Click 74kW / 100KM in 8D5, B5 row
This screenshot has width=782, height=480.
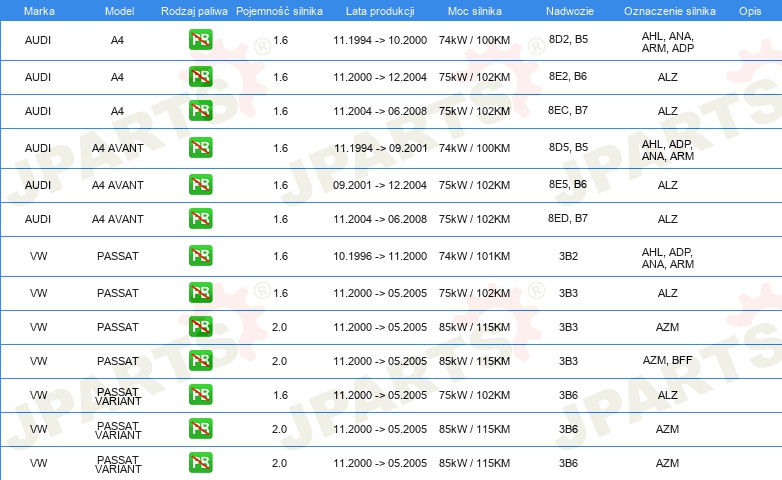tap(474, 148)
